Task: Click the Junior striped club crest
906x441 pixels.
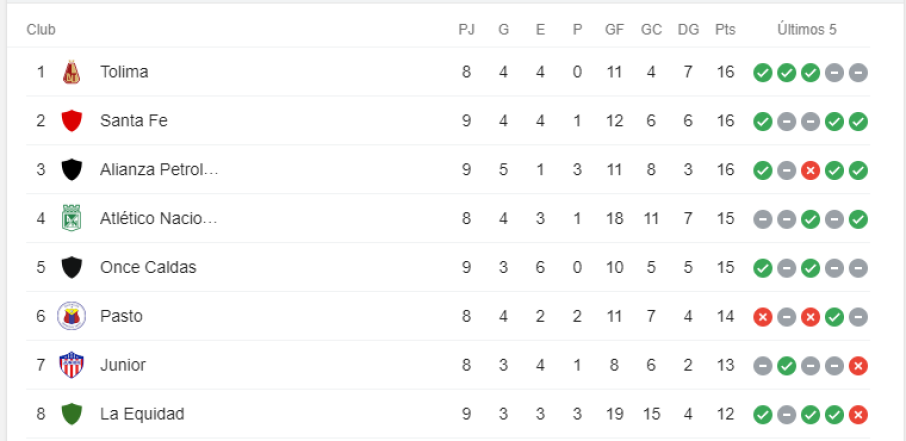Action: [x=71, y=365]
